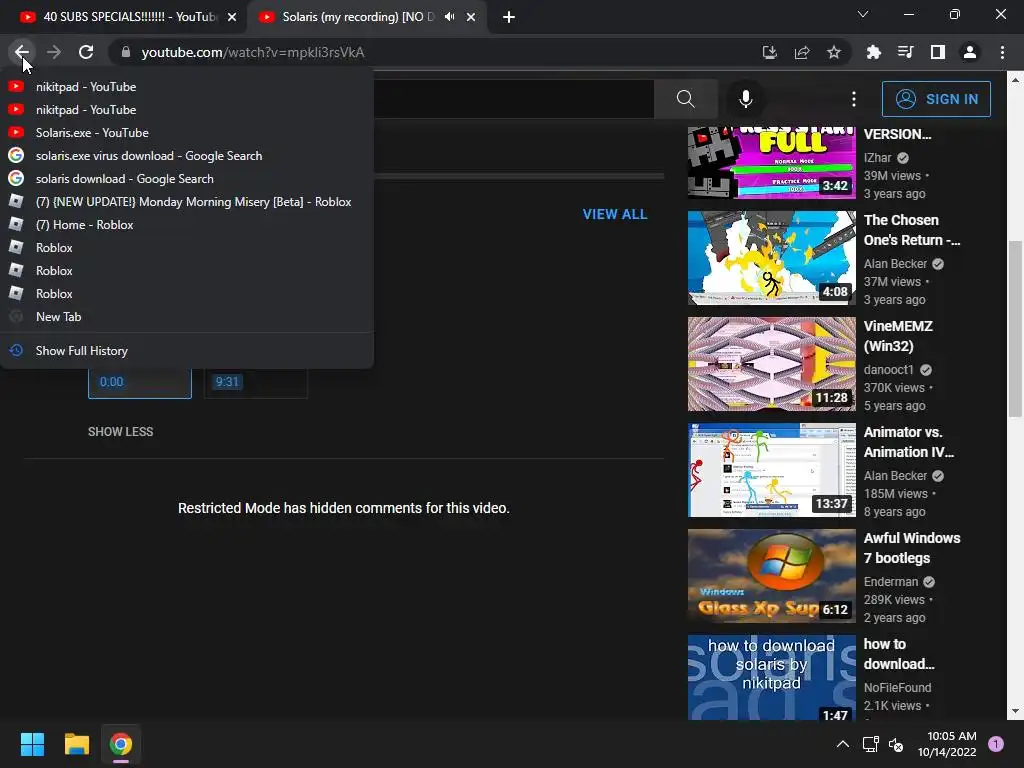Select (7) Home - Roblox history entry
The width and height of the screenshot is (1024, 768).
(x=187, y=225)
